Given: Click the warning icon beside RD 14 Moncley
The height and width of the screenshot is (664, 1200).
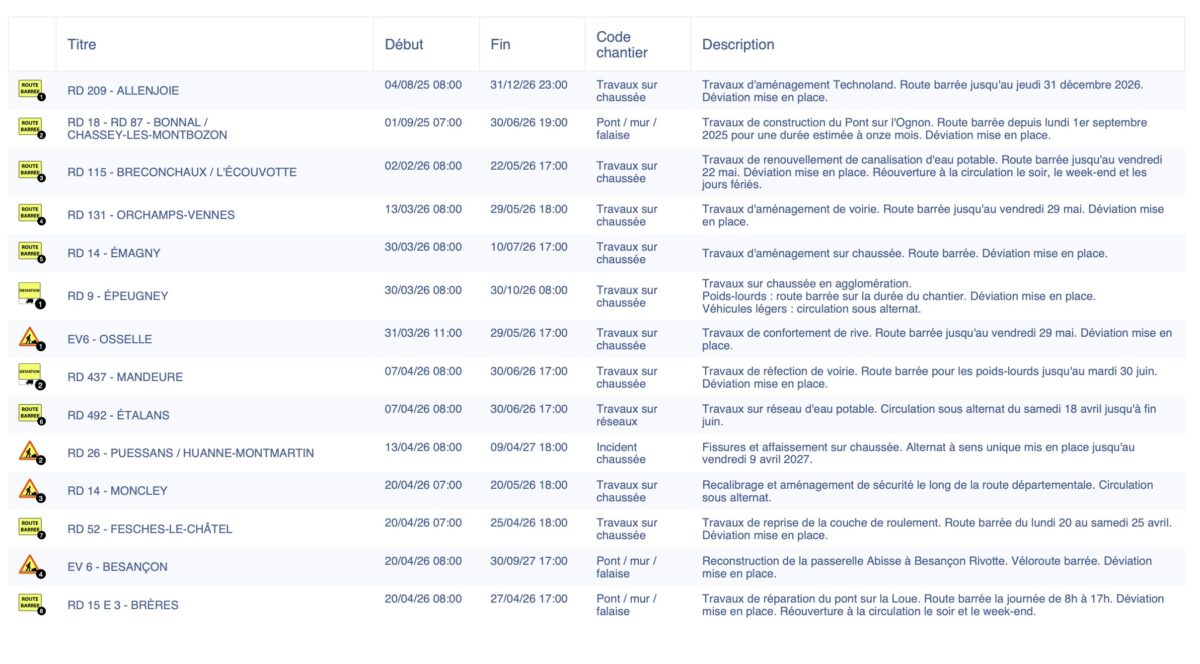Looking at the screenshot, I should click(x=31, y=490).
